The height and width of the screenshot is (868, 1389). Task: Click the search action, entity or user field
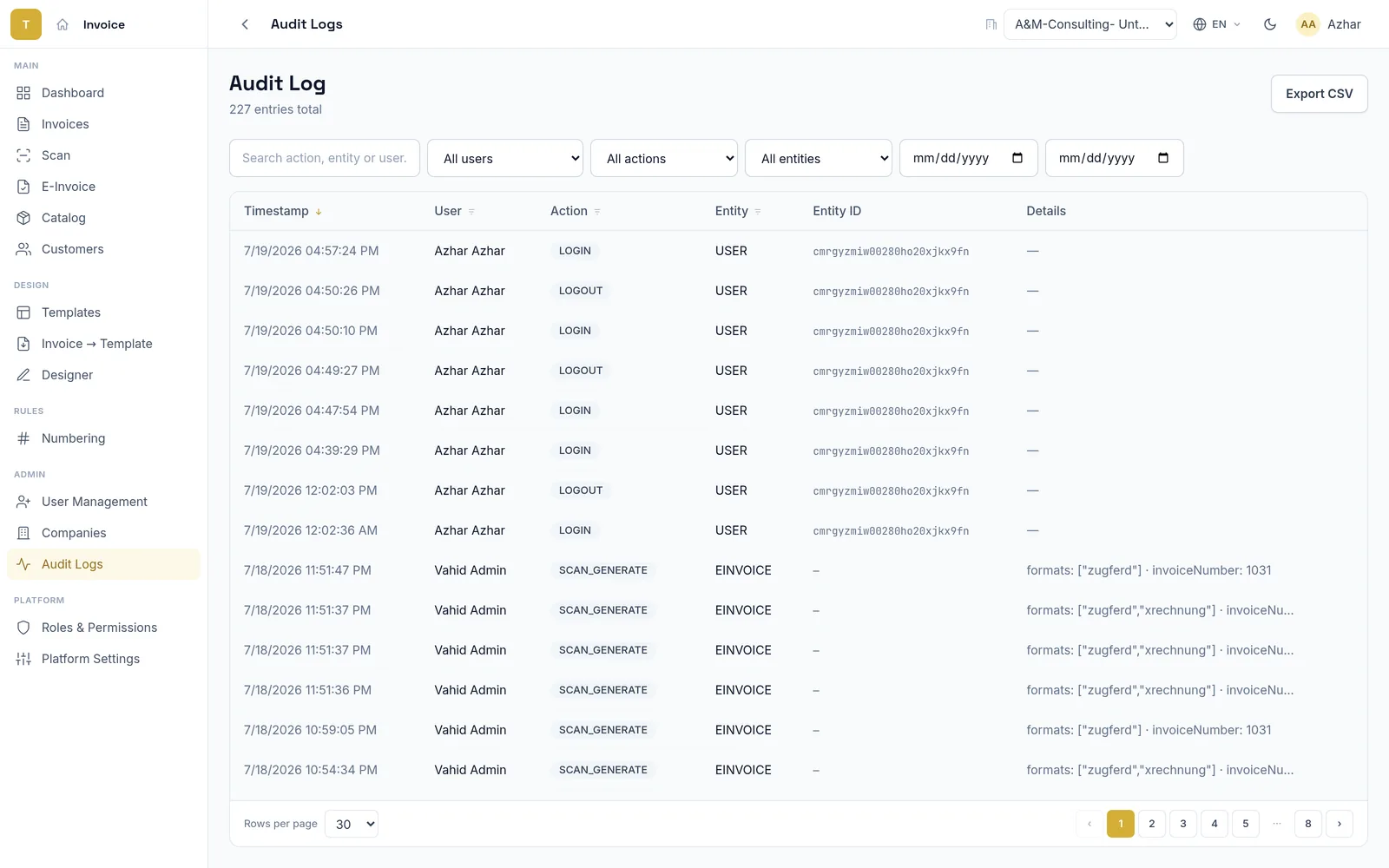click(x=325, y=158)
